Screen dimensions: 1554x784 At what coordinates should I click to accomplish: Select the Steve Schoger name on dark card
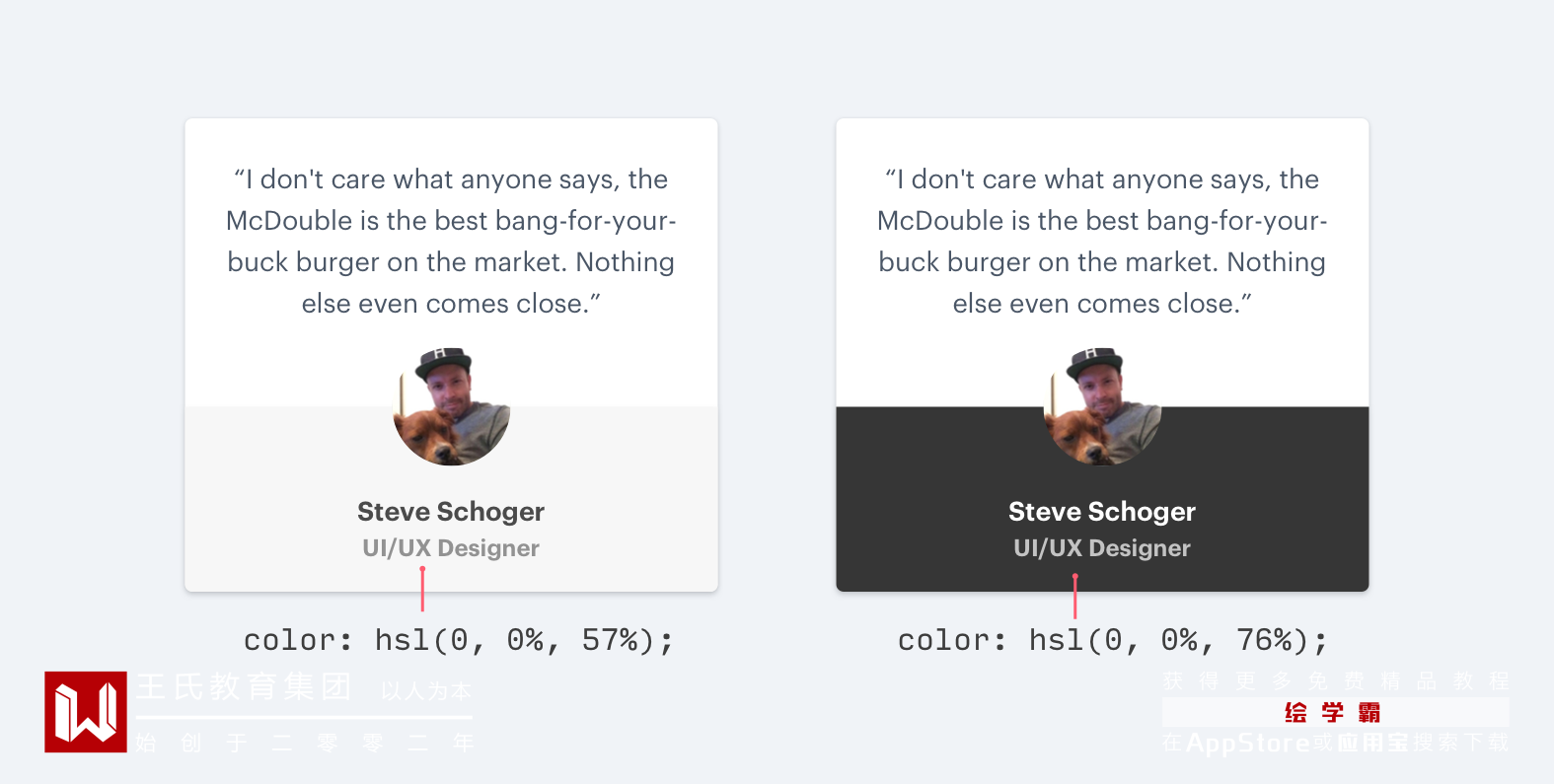[x=1102, y=512]
